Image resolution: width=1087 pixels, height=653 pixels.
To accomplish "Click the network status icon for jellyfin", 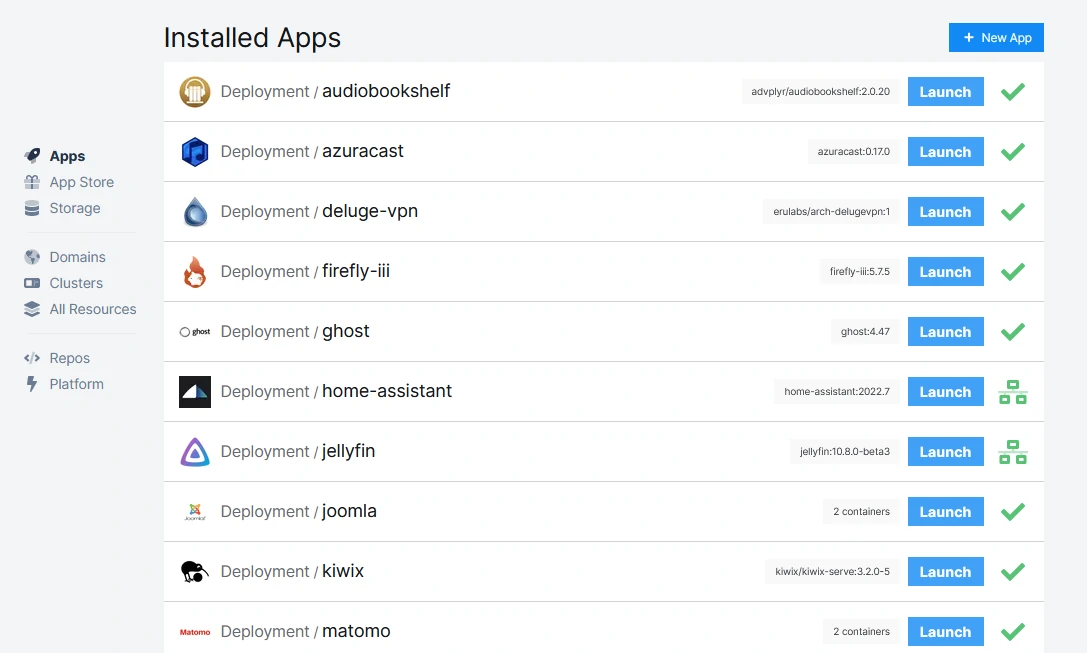I will coord(1013,452).
